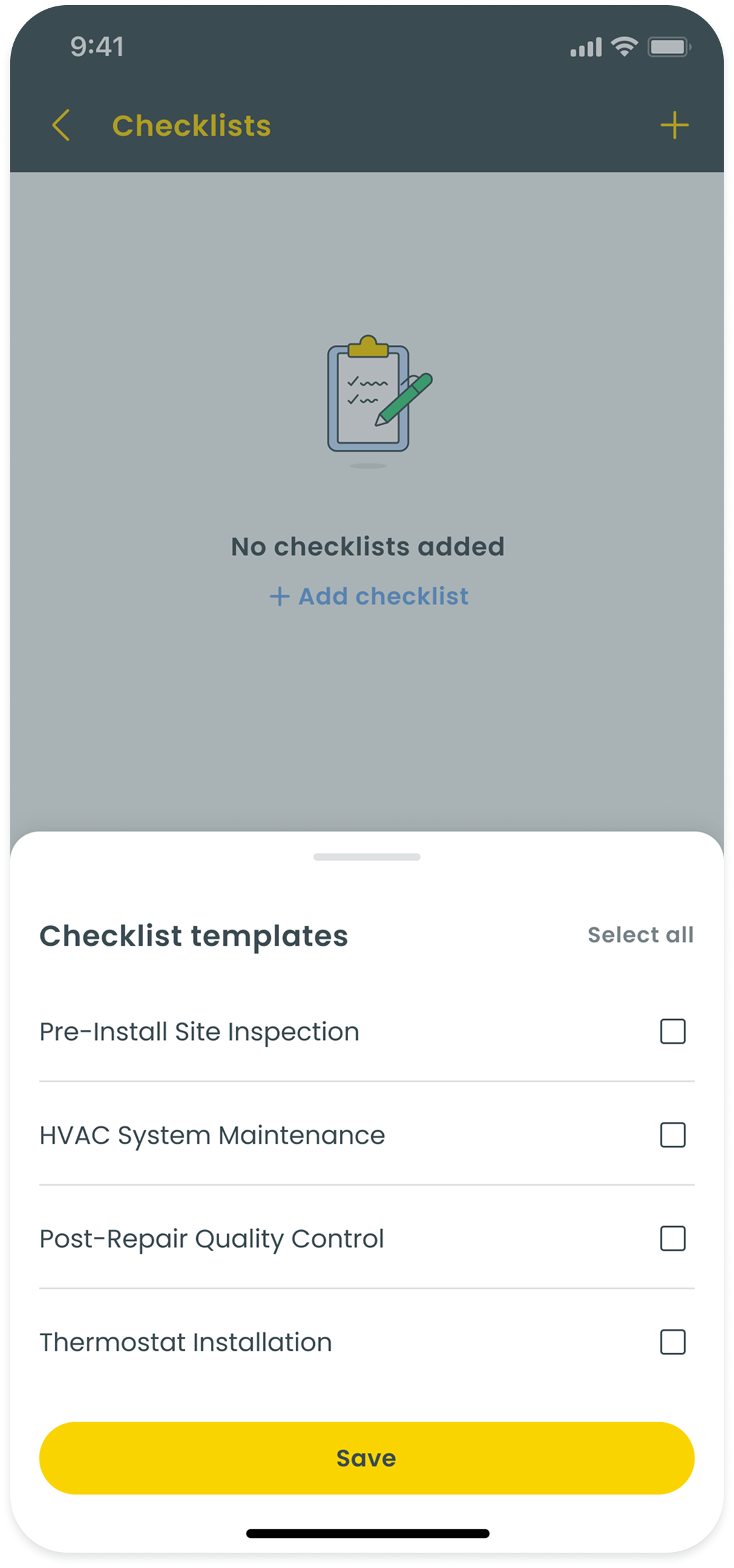This screenshot has height=1568, width=734.
Task: Tap the Wi-Fi status icon
Action: pos(624,47)
